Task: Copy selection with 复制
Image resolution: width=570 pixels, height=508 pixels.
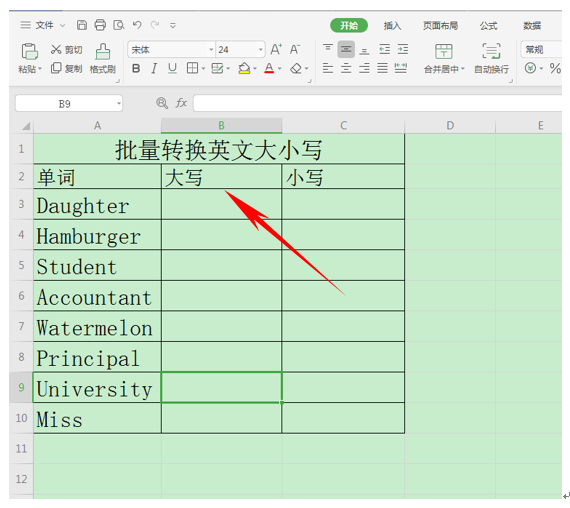Action: click(x=67, y=68)
